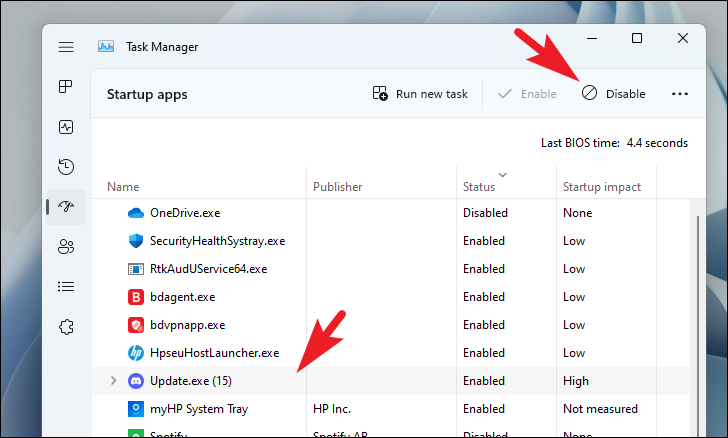Click the Low impact of HpseuHostLauncher.exe

[x=574, y=353]
